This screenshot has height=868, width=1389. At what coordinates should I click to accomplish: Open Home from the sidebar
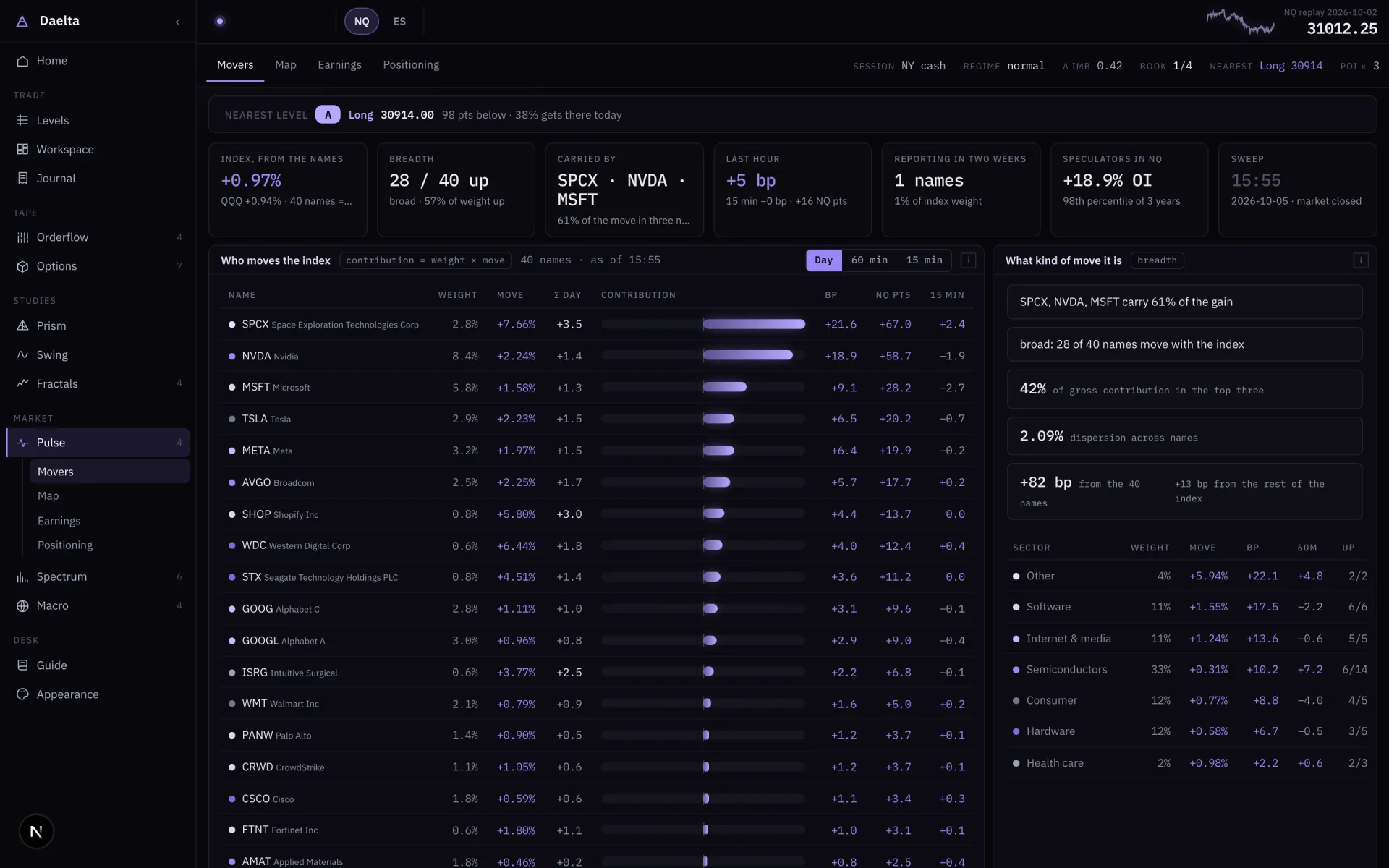pos(98,61)
